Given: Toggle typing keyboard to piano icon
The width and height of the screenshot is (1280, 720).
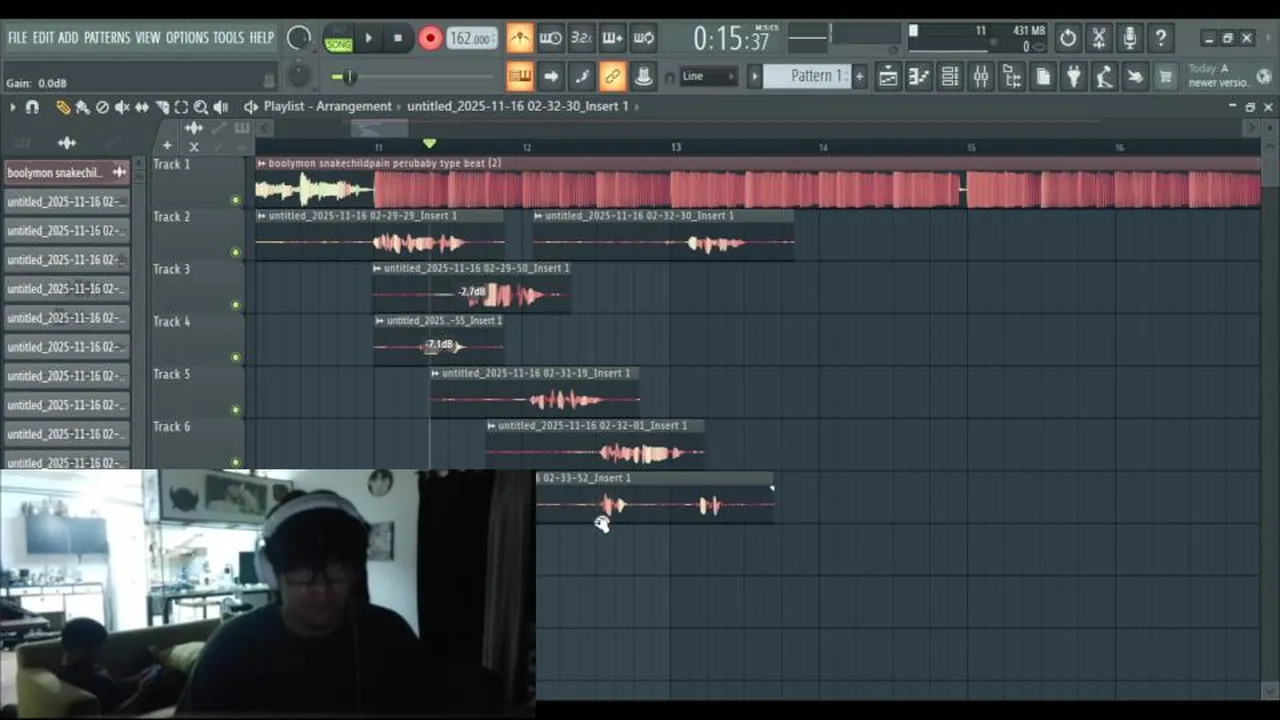Looking at the screenshot, I should [519, 76].
